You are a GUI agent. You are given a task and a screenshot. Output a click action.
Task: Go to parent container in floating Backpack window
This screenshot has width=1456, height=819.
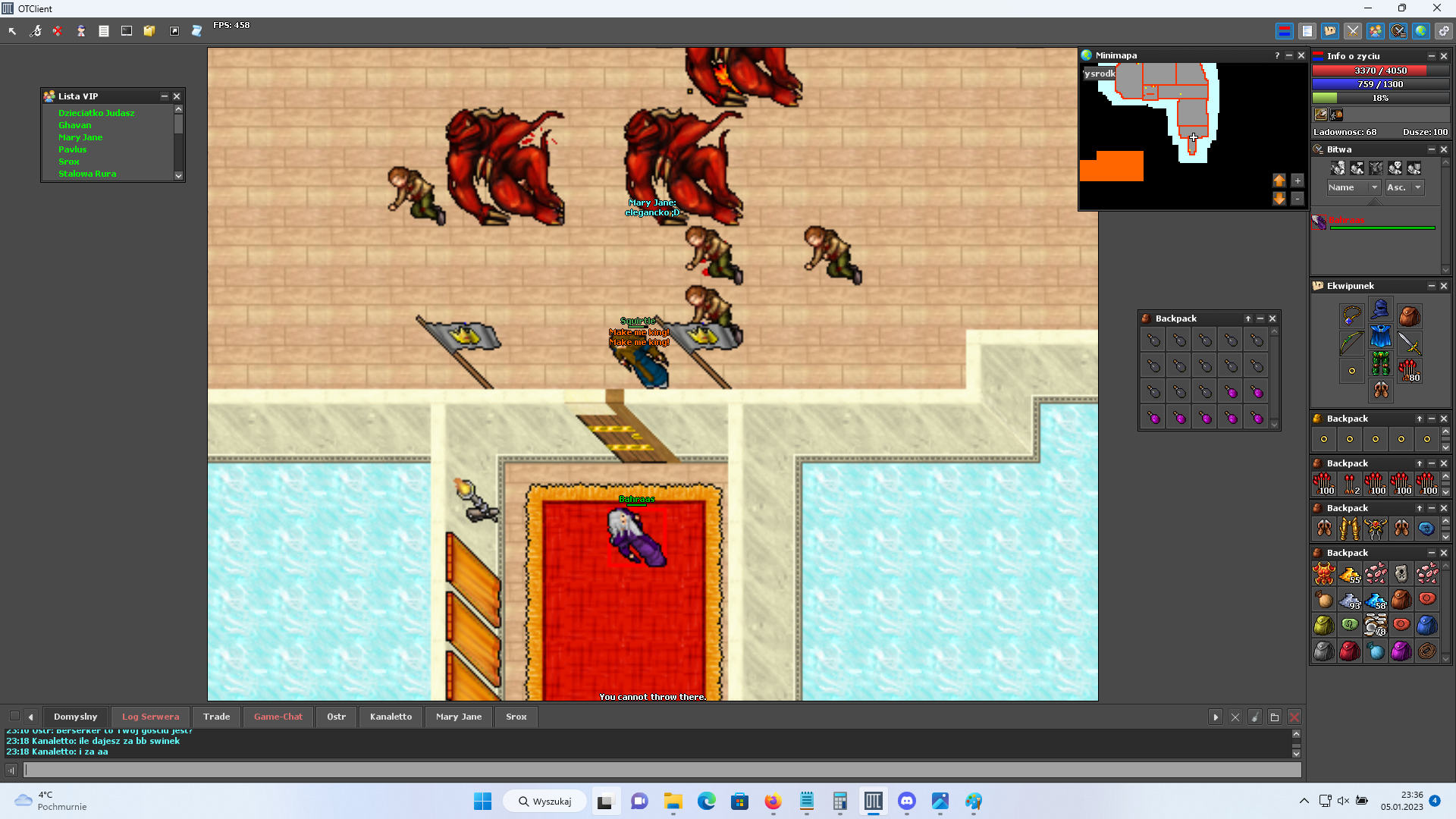click(1248, 318)
